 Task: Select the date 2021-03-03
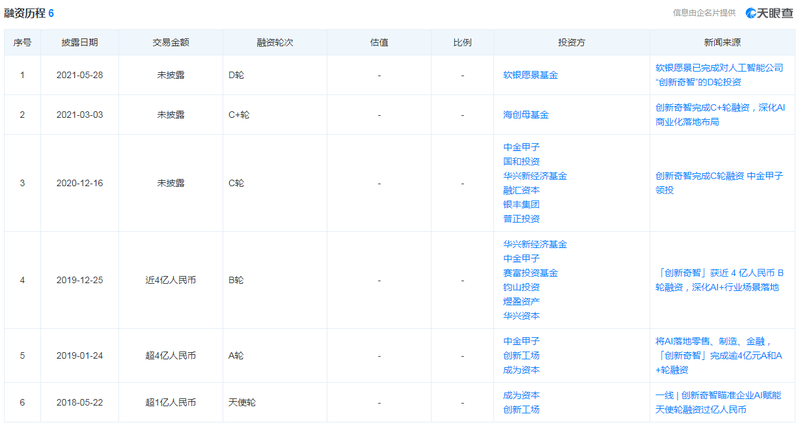pos(80,115)
